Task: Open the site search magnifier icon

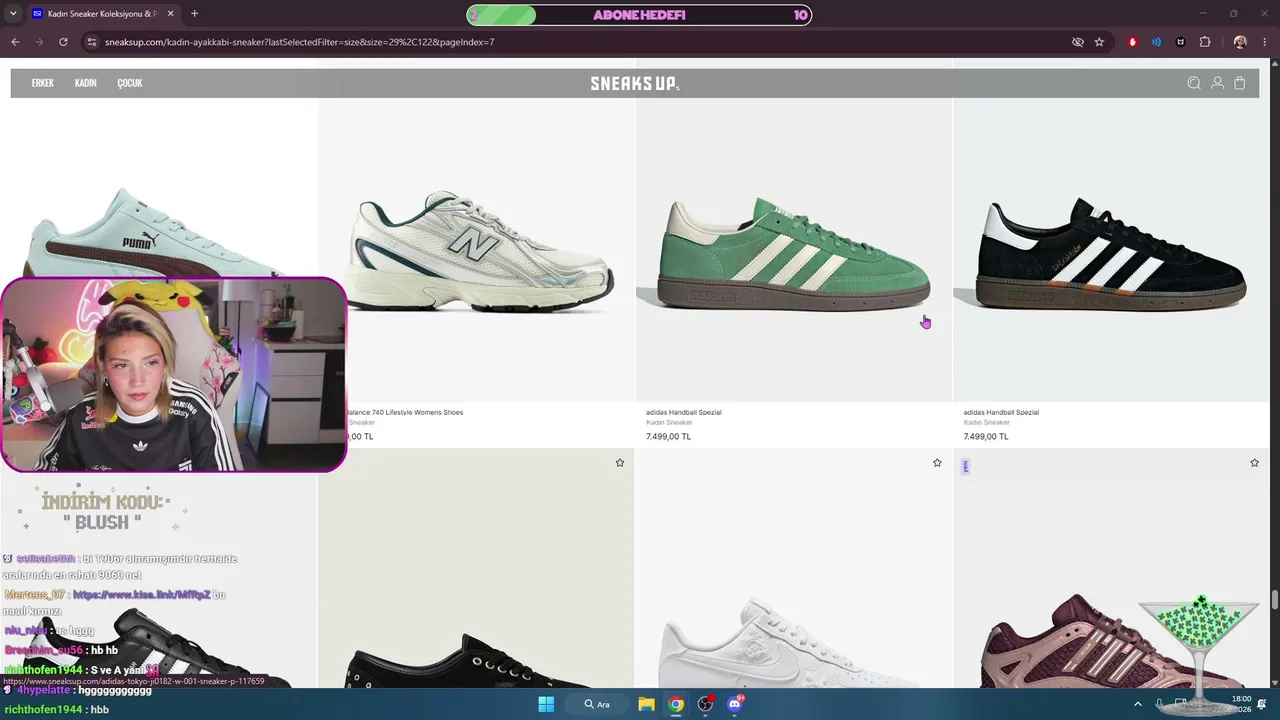Action: point(1194,83)
